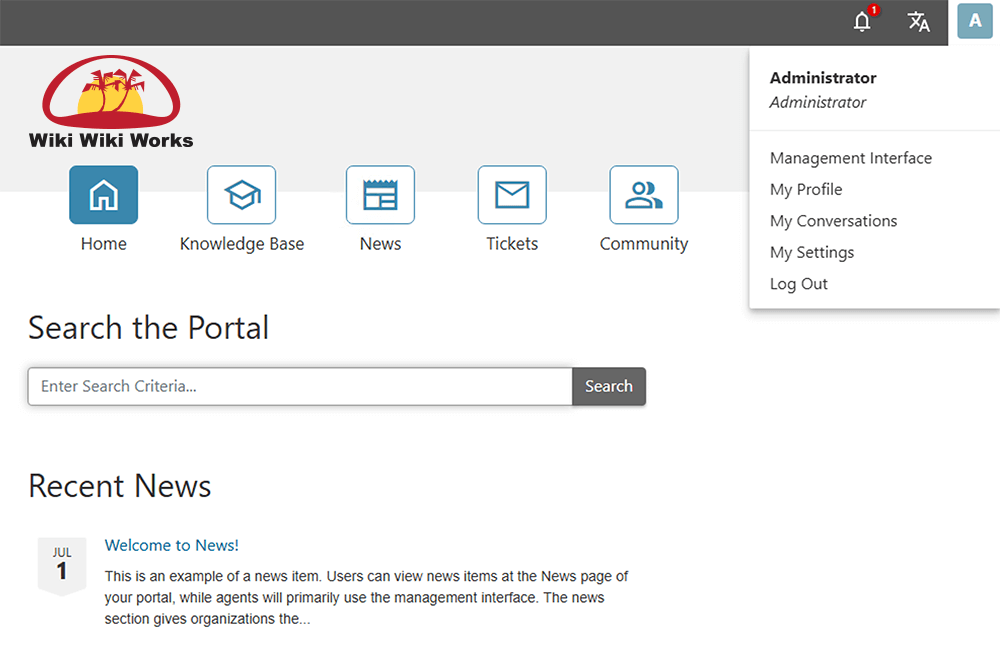This screenshot has width=1000, height=650.
Task: Open the Community people icon
Action: point(644,195)
